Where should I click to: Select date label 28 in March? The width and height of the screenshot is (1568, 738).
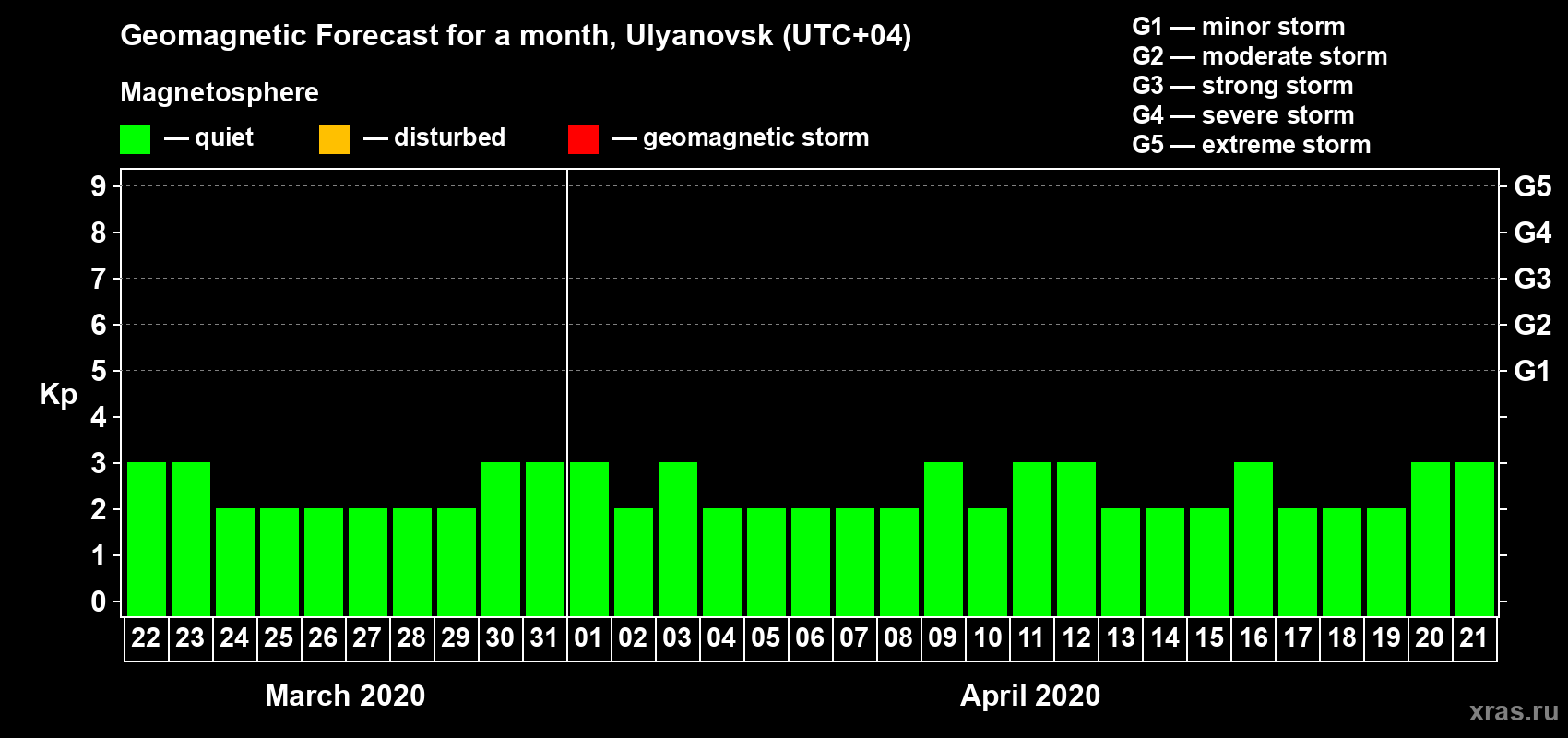click(x=411, y=637)
